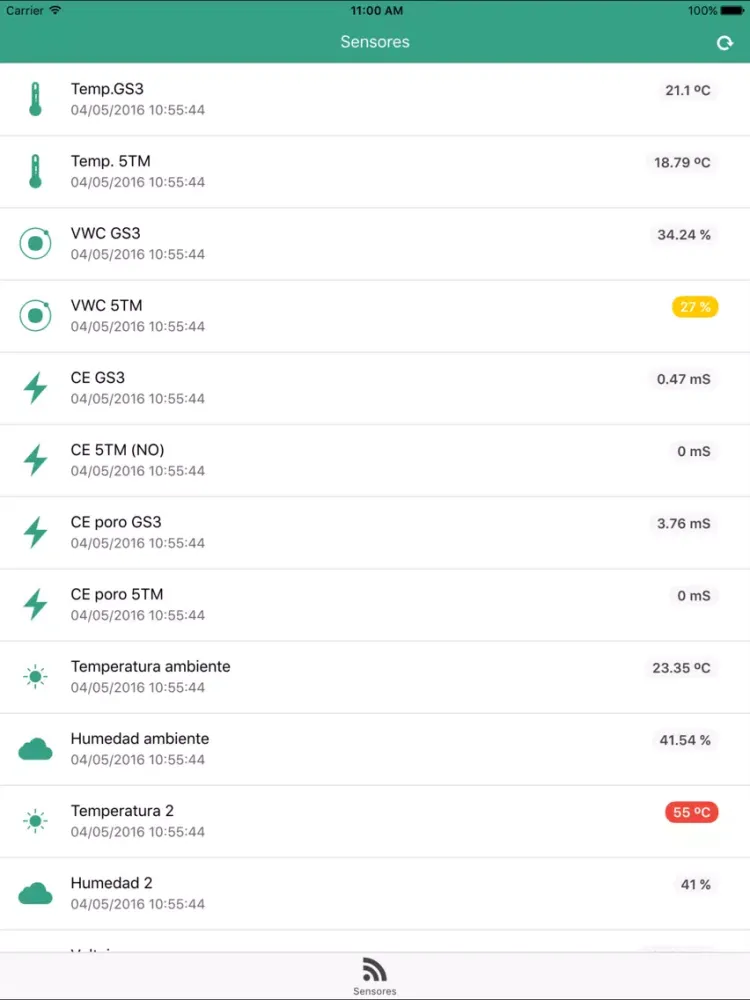Tap the Sensores header title

(375, 42)
